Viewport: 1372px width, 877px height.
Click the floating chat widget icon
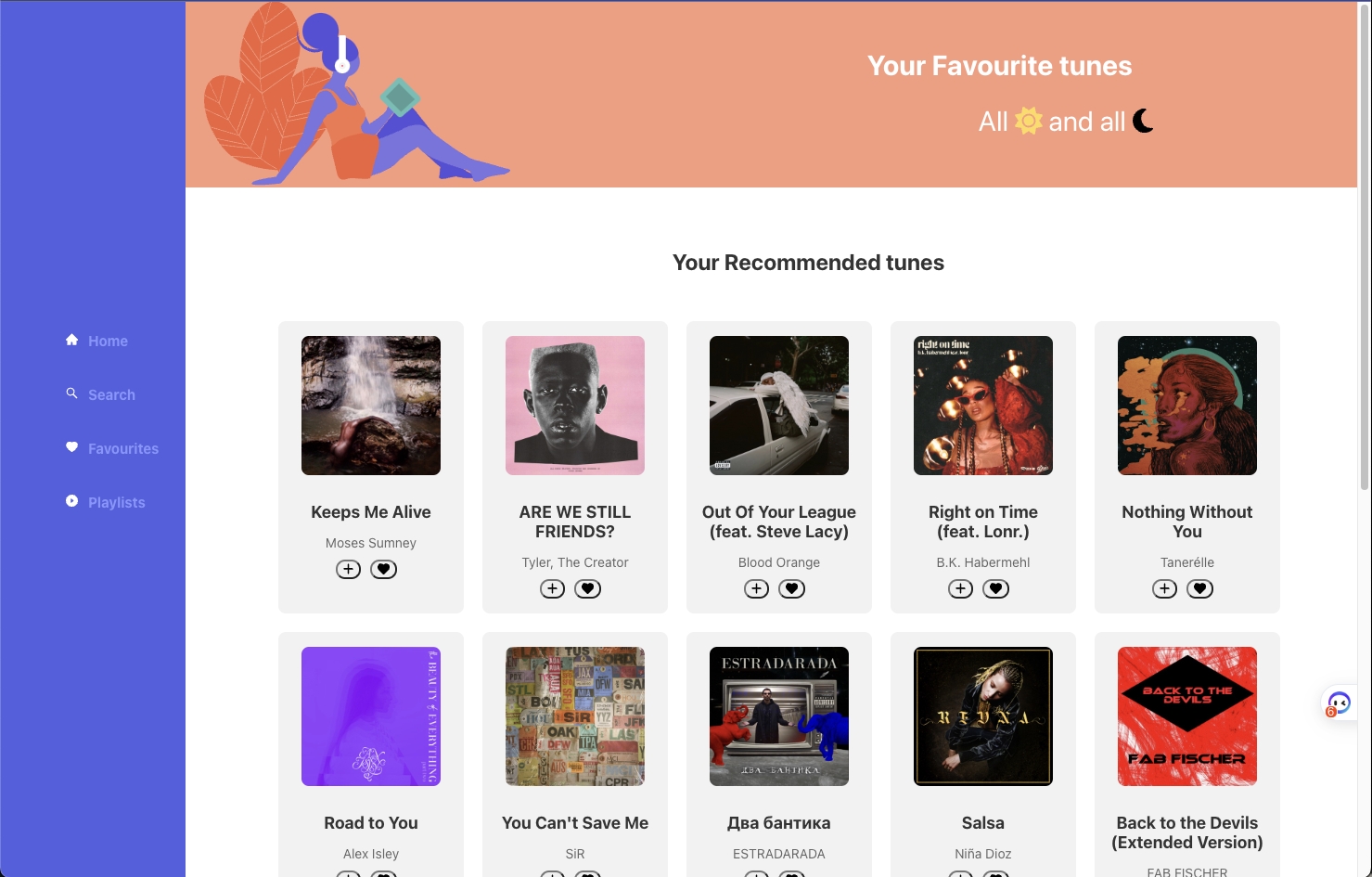coord(1339,703)
